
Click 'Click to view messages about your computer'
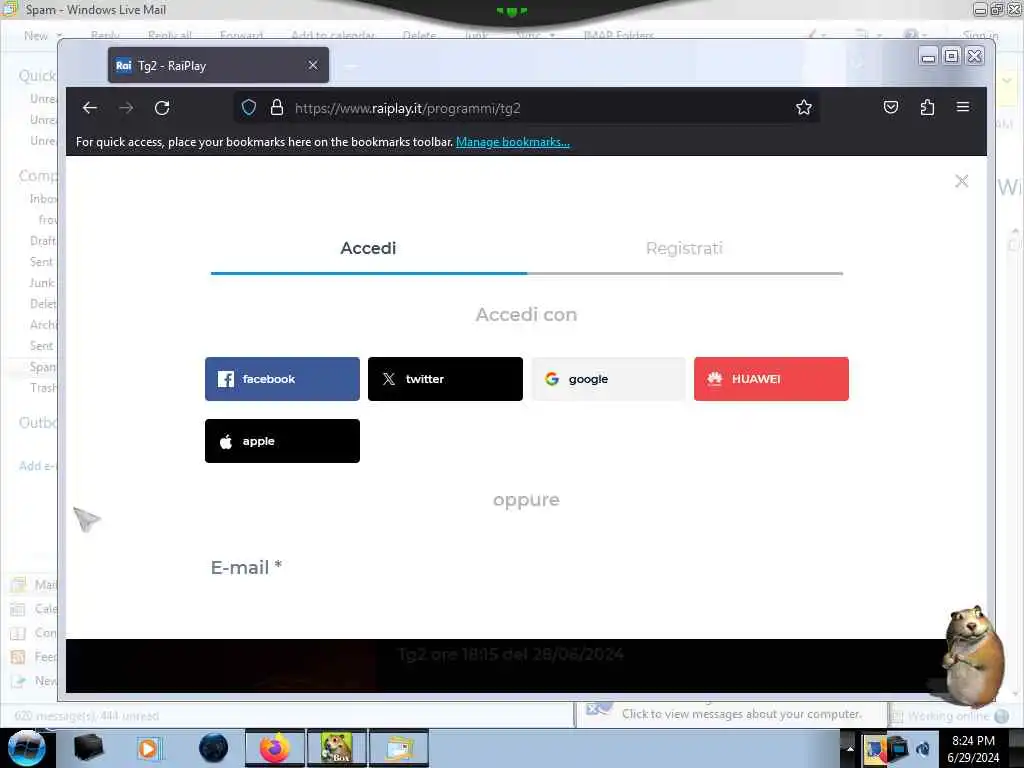[x=742, y=714]
